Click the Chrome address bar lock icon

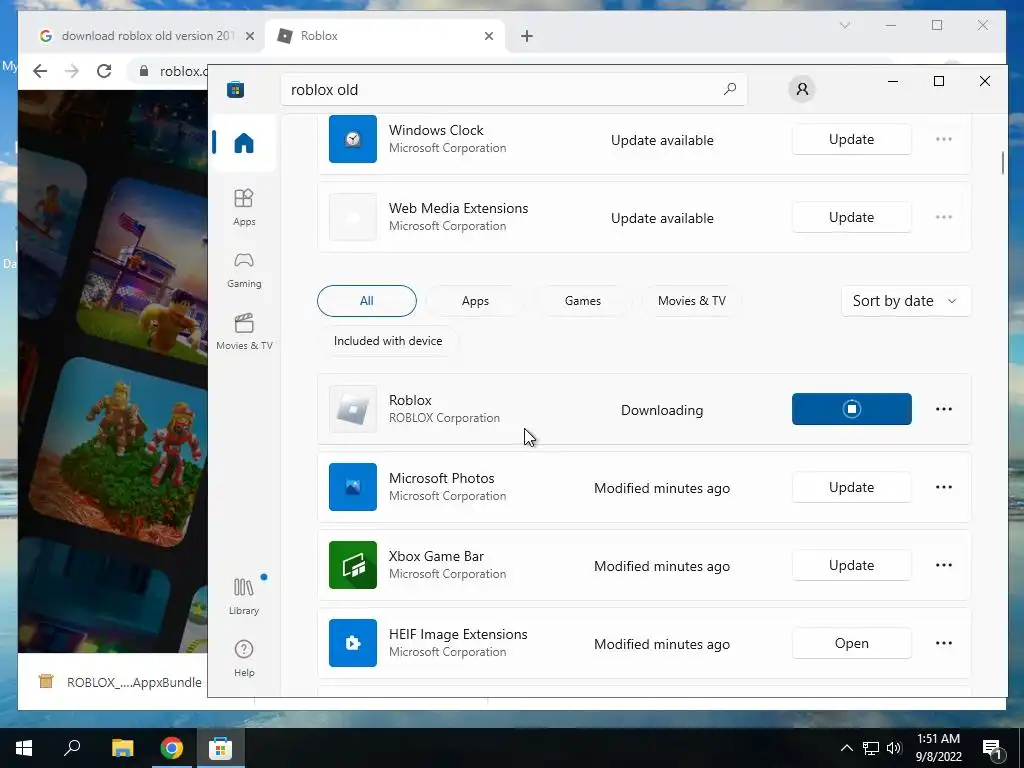click(x=144, y=71)
